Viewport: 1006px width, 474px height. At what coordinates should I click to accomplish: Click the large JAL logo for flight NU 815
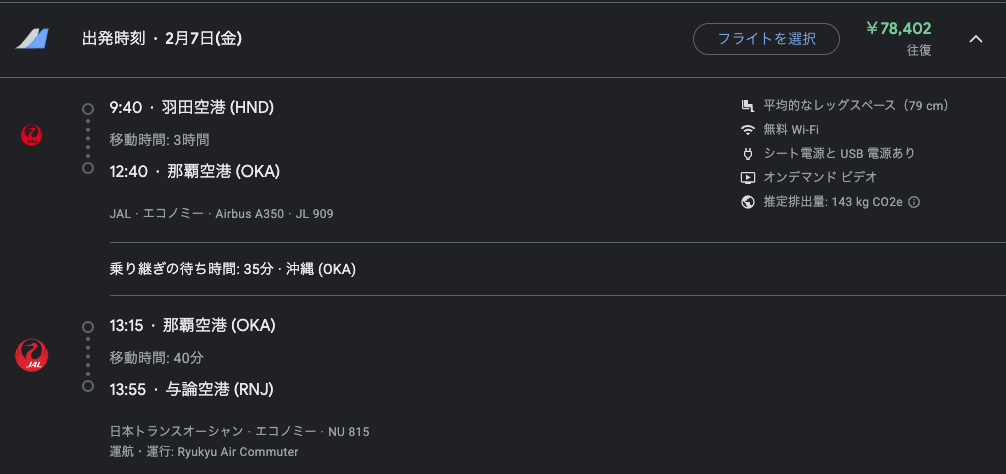pyautogui.click(x=31, y=355)
